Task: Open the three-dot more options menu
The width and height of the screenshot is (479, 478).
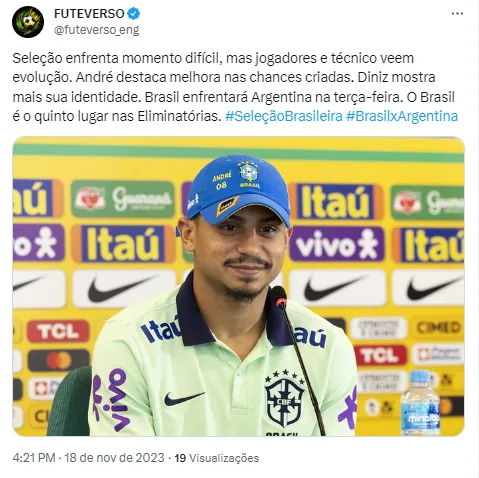Action: pos(457,14)
